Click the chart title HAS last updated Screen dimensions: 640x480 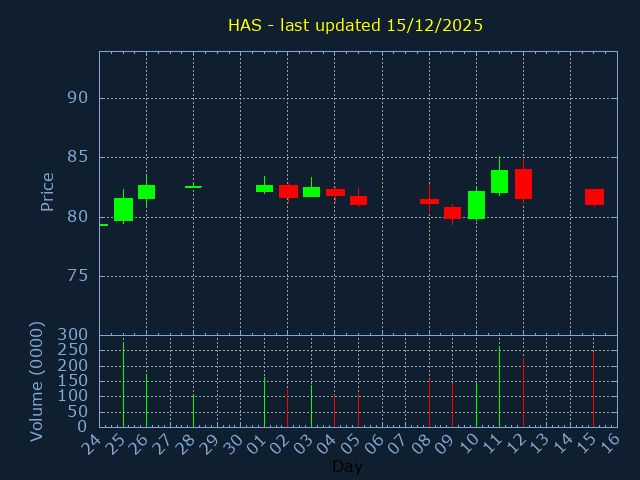[355, 25]
